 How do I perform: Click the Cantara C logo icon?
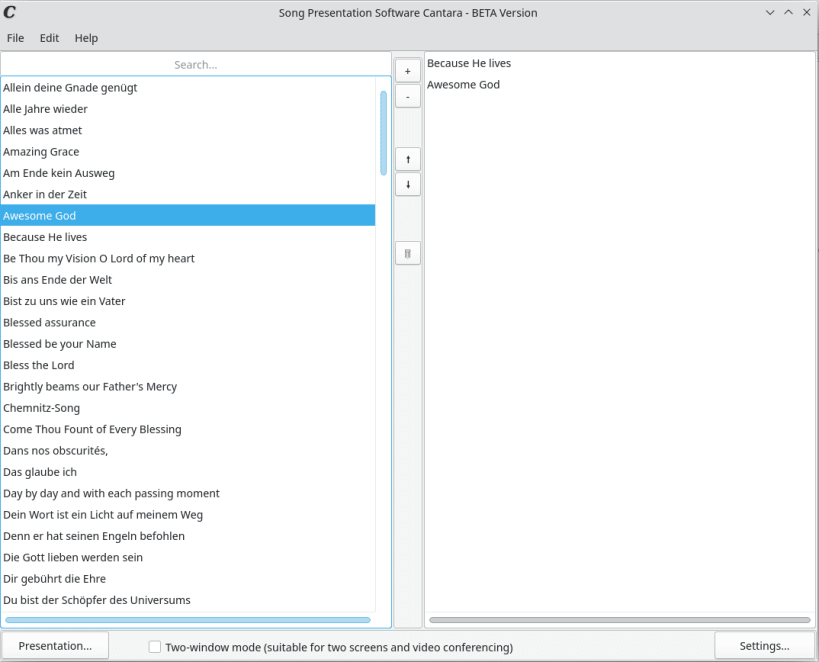click(x=9, y=12)
